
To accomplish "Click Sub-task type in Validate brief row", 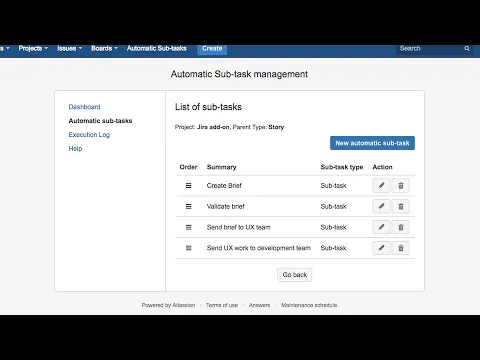I will point(333,207).
